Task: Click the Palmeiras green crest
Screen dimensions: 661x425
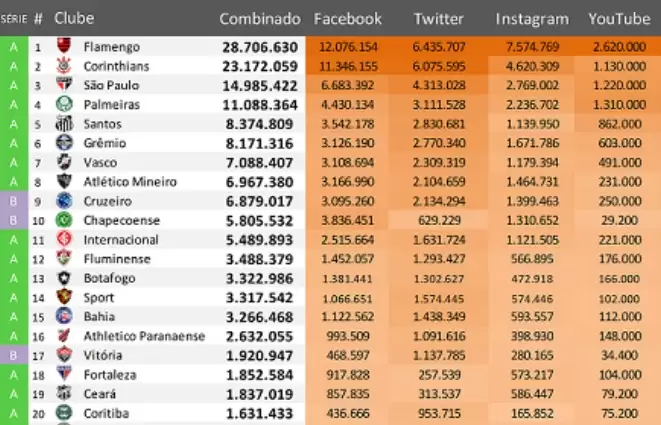Action: tap(63, 104)
